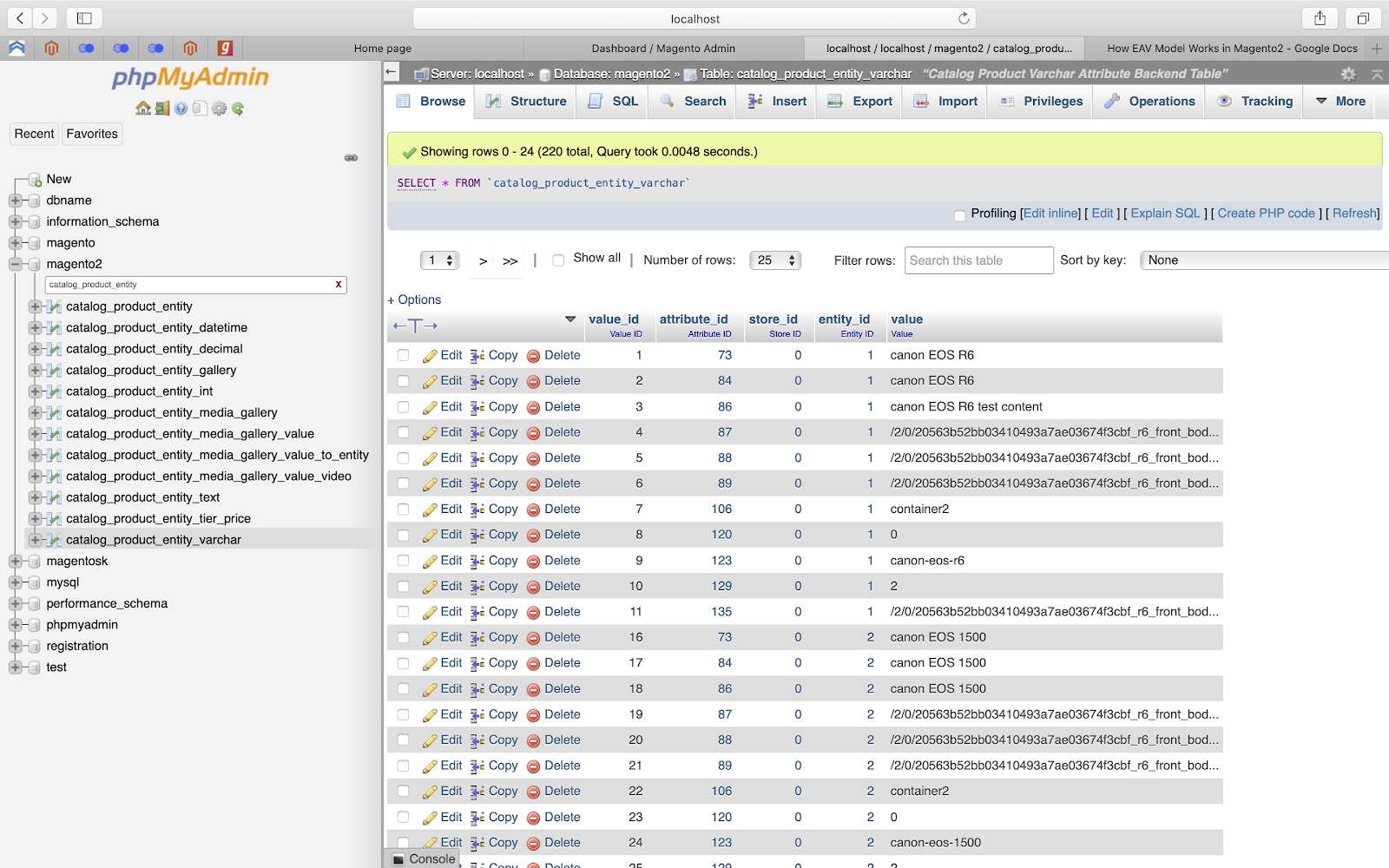Viewport: 1389px width, 868px height.
Task: Switch to Structure tab
Action: point(526,102)
